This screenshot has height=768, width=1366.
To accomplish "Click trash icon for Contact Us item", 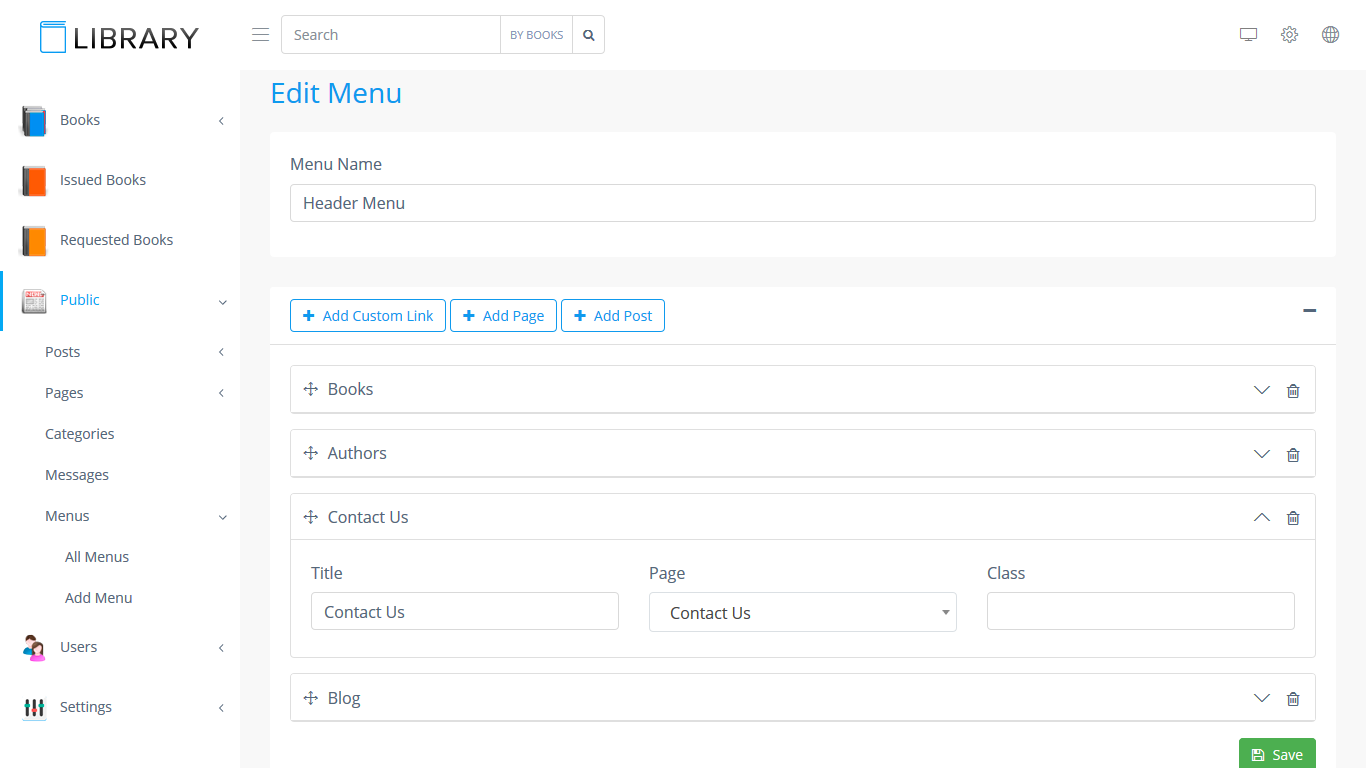I will click(x=1293, y=518).
